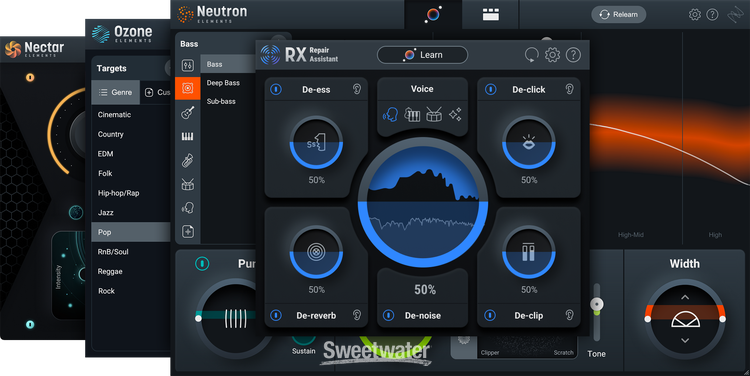
Task: Select the keyboard instrument icon in Neutron
Action: 188,137
